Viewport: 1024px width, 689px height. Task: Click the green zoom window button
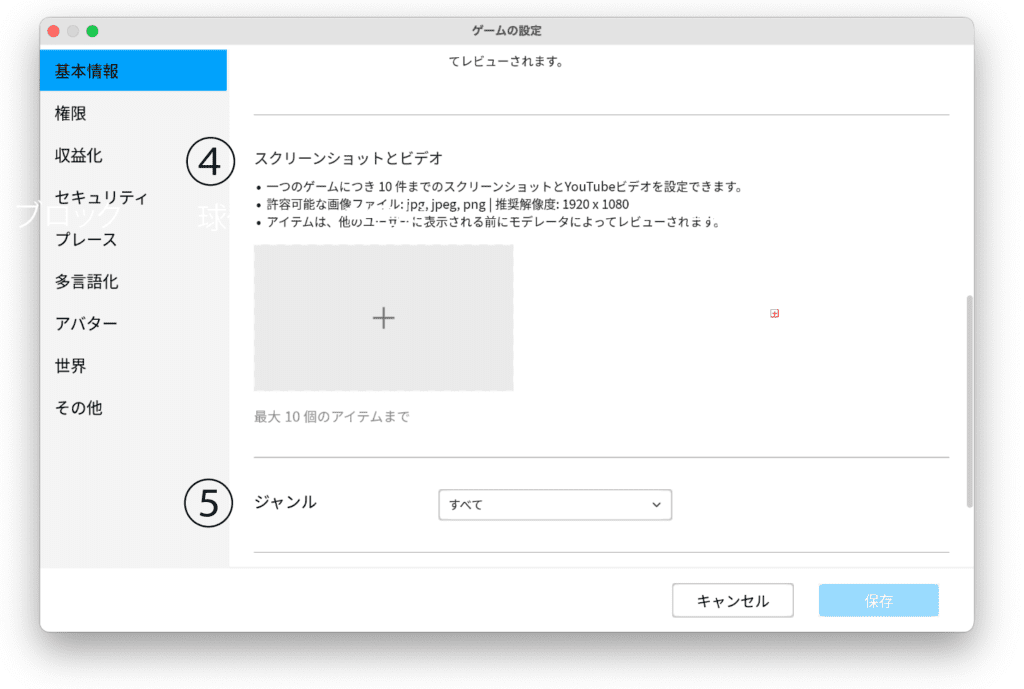pos(92,31)
